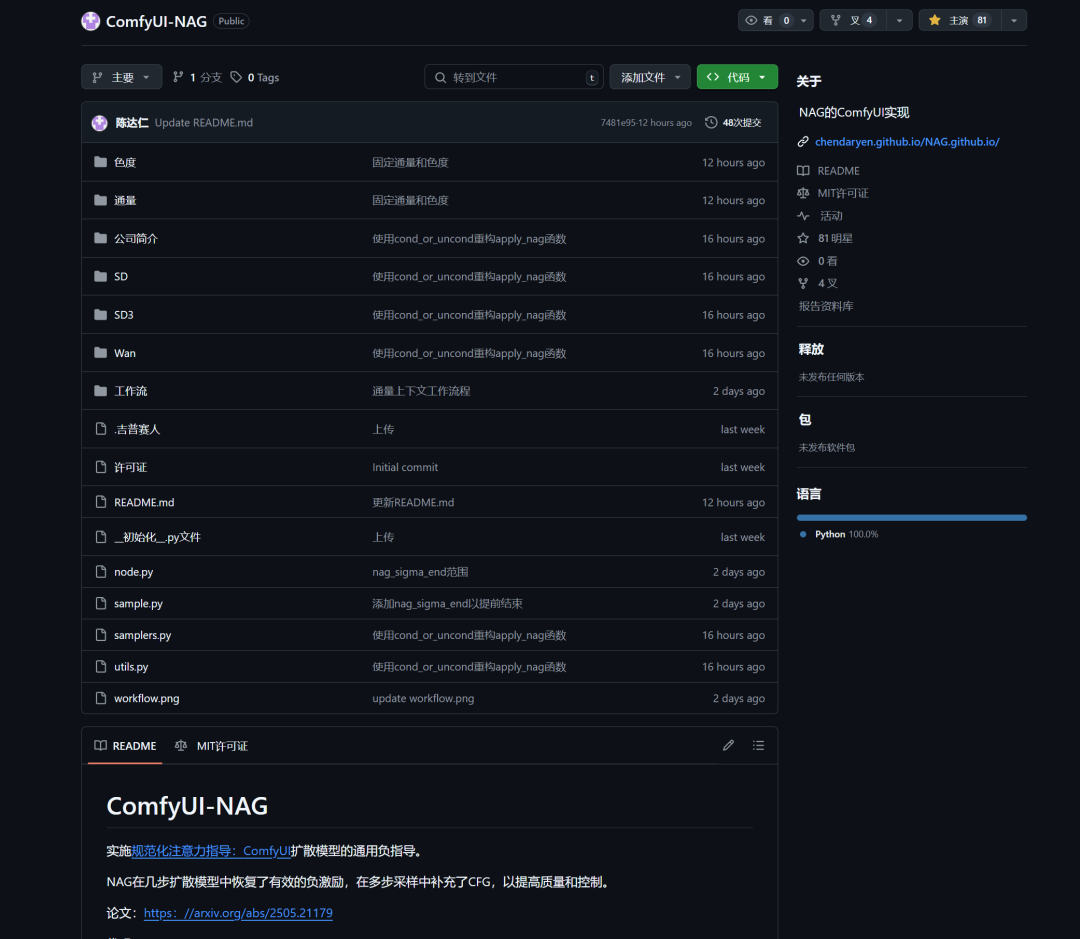Click the Python language progress bar

click(911, 517)
